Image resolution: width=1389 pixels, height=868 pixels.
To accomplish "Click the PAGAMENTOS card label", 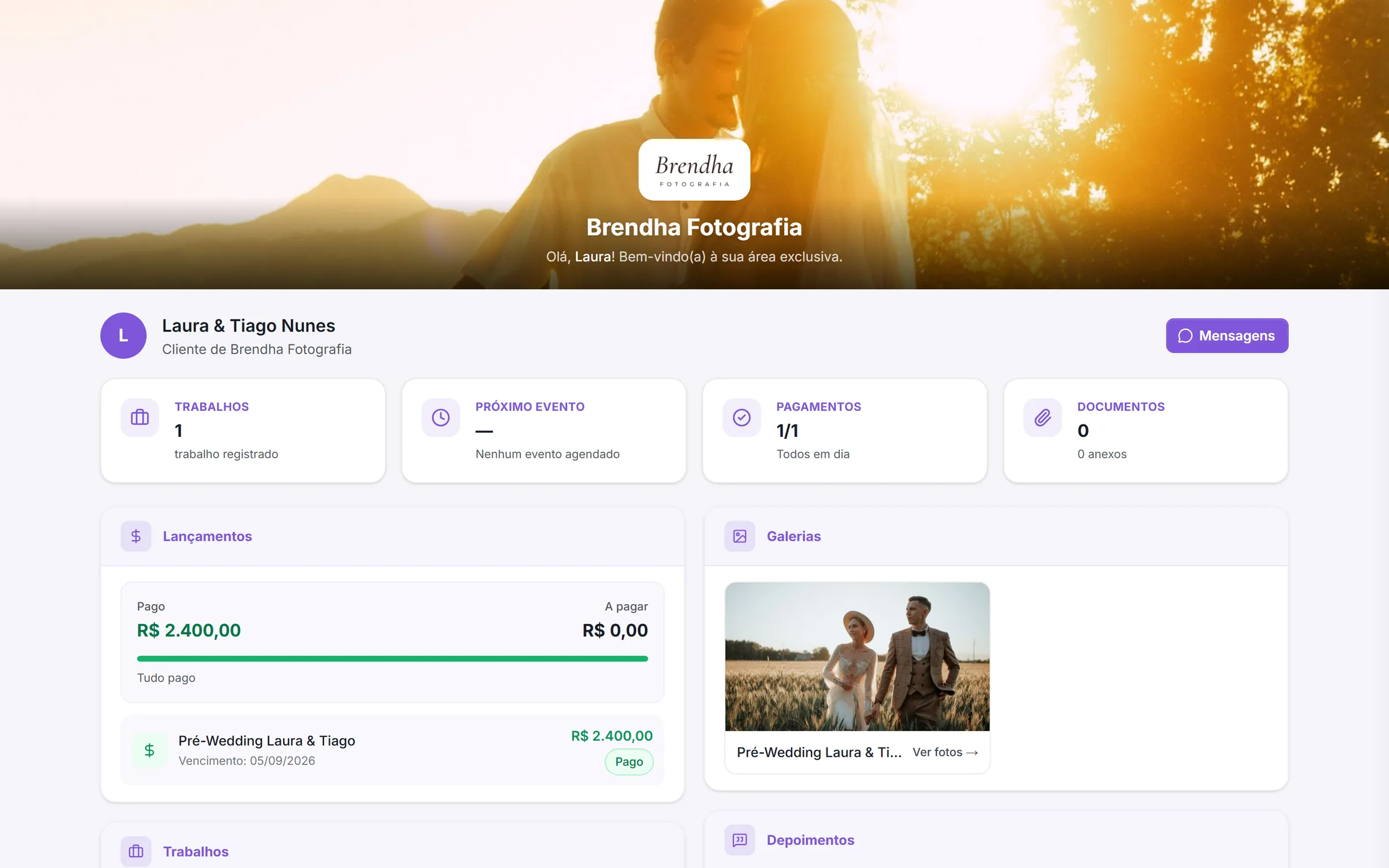I will 819,407.
